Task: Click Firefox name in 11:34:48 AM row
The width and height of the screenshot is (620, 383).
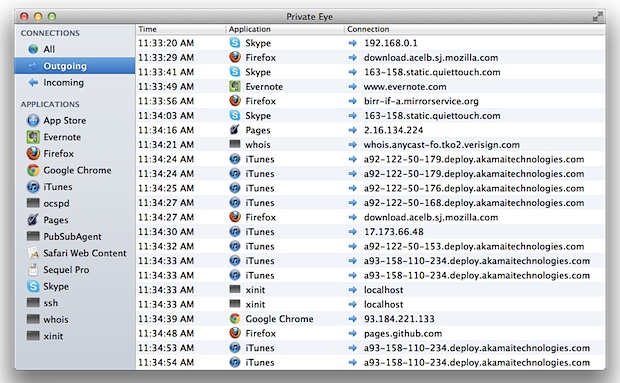Action: tap(261, 333)
